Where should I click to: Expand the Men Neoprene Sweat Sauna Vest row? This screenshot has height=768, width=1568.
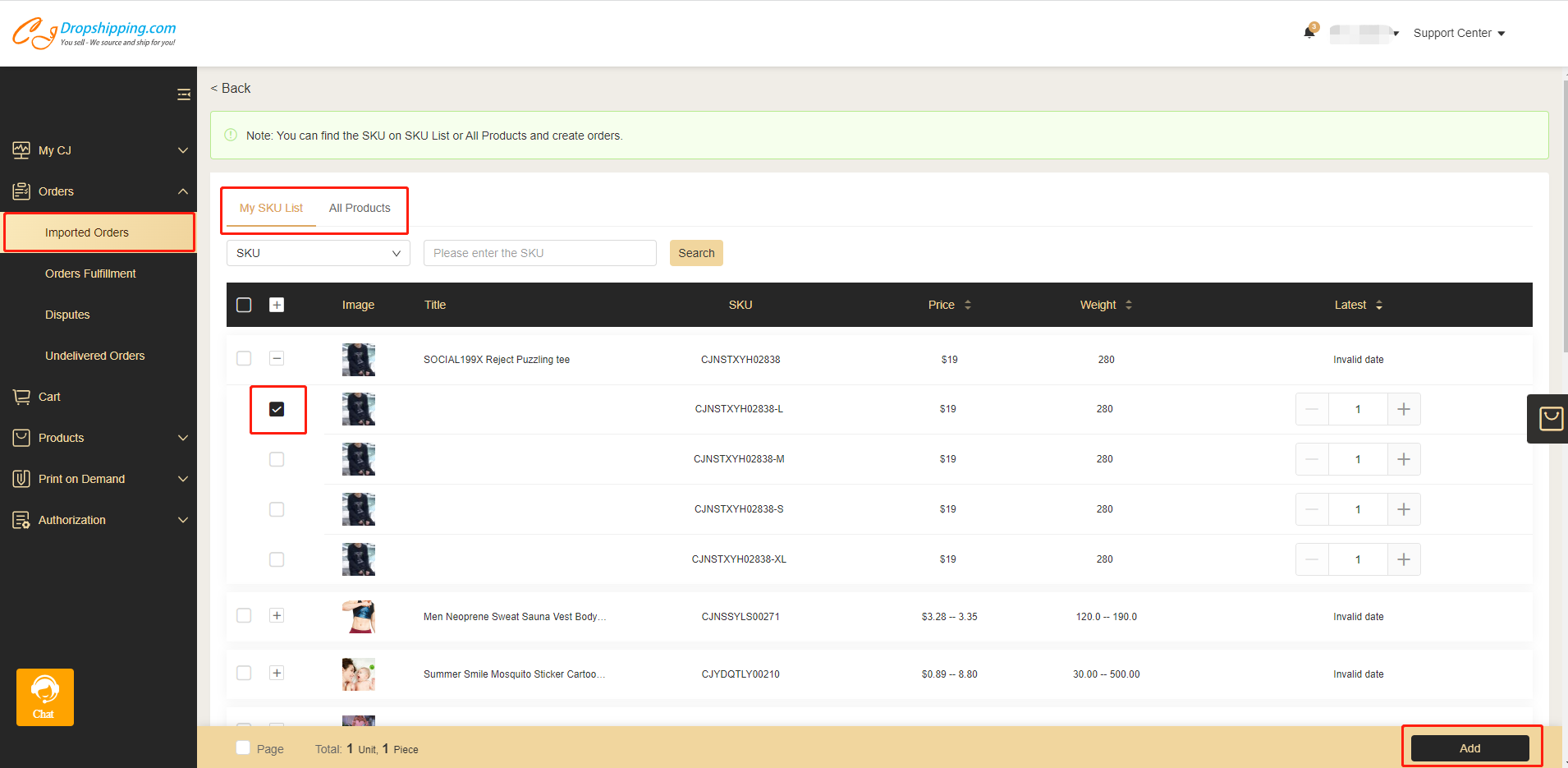277,616
